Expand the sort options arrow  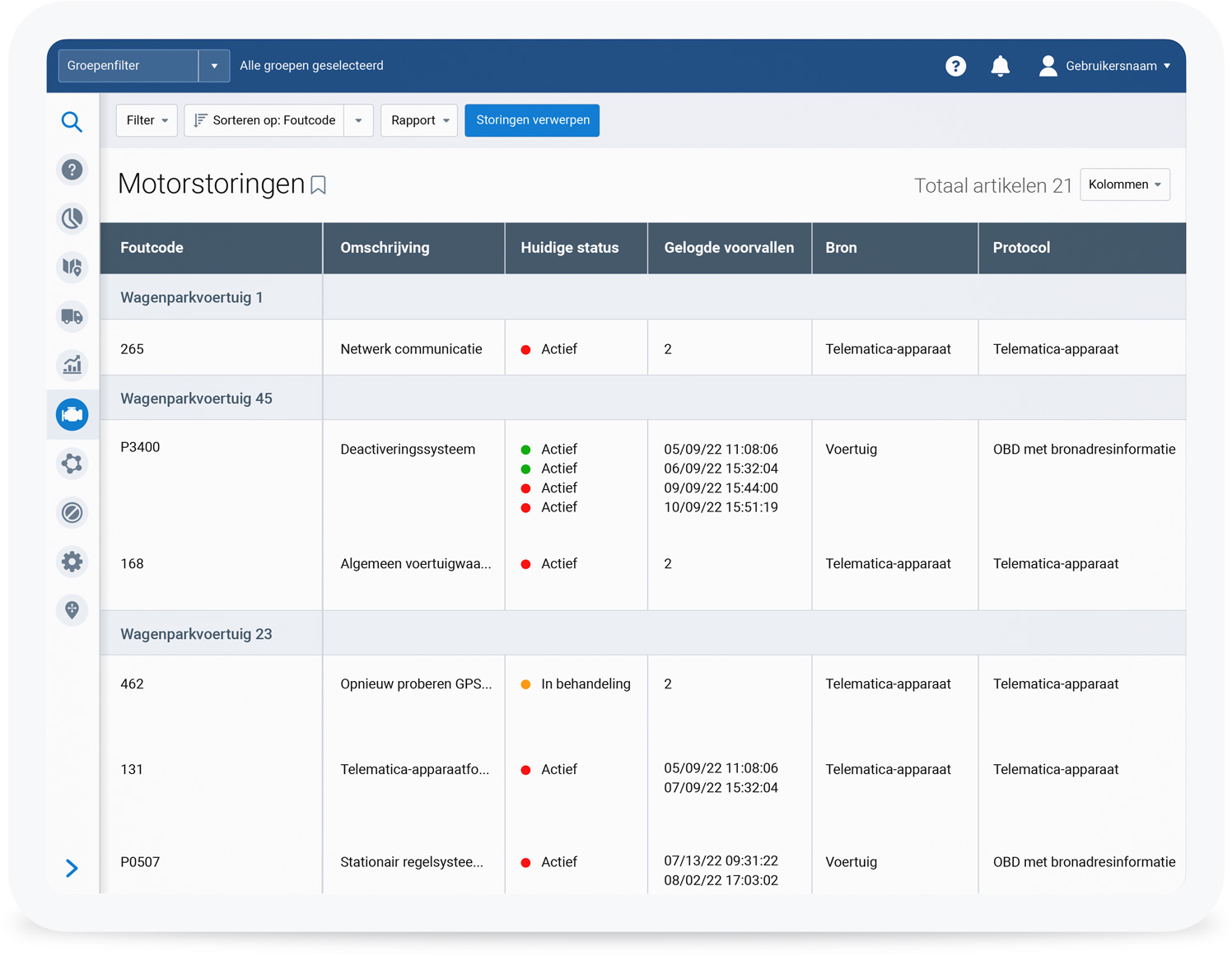click(x=358, y=120)
